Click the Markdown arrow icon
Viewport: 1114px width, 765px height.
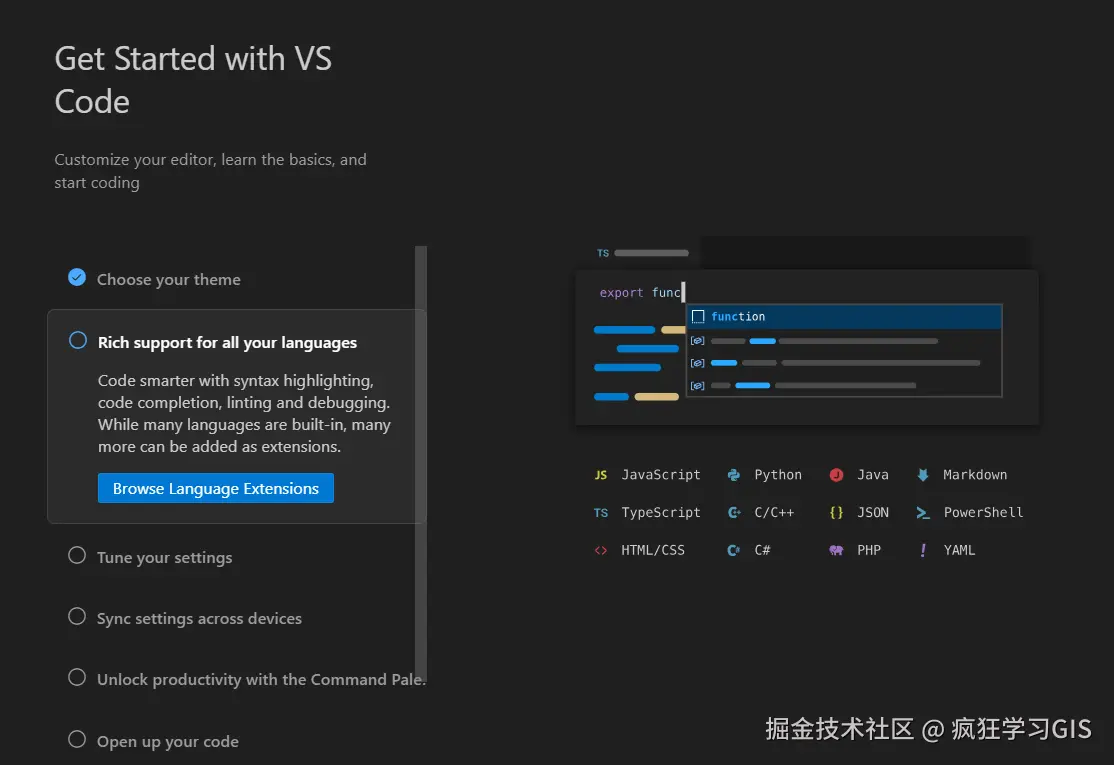923,475
